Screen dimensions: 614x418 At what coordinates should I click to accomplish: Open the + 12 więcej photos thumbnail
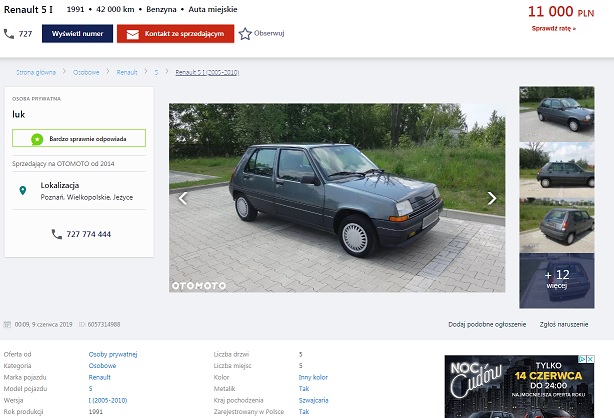coord(556,280)
